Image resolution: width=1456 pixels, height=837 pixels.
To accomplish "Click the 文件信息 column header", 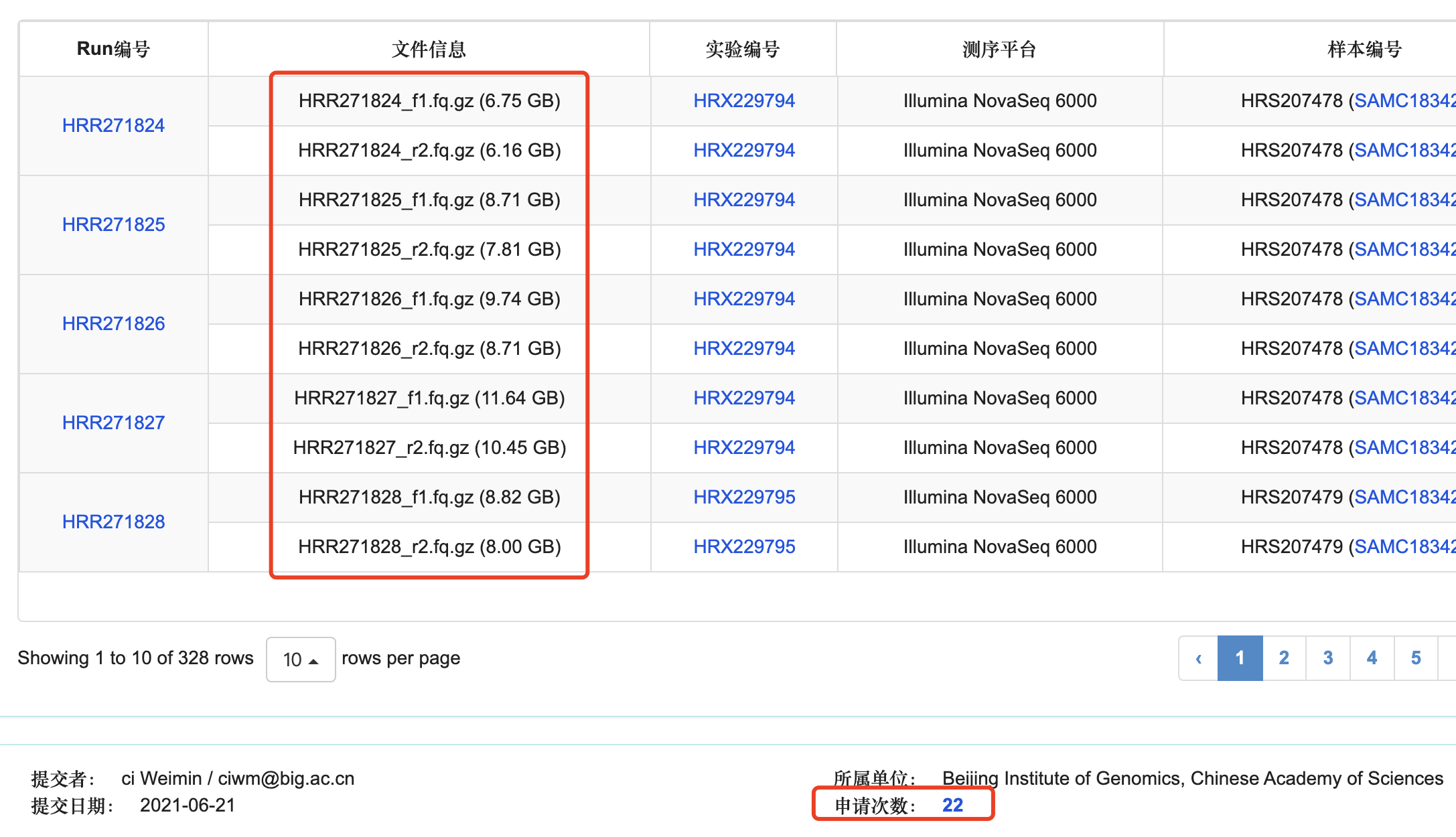I will click(429, 49).
